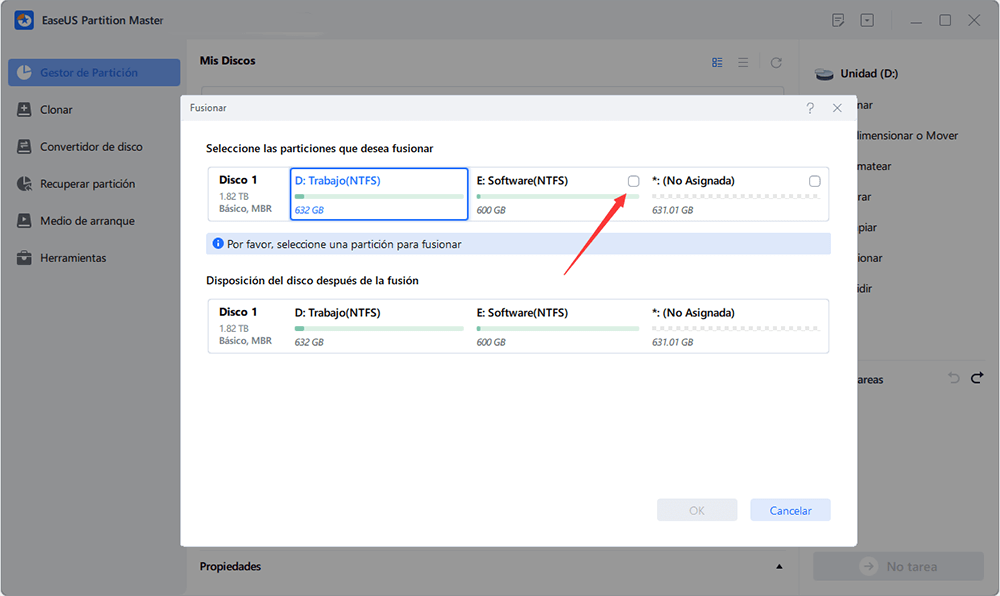
Task: Click the No tarea button
Action: click(x=899, y=566)
